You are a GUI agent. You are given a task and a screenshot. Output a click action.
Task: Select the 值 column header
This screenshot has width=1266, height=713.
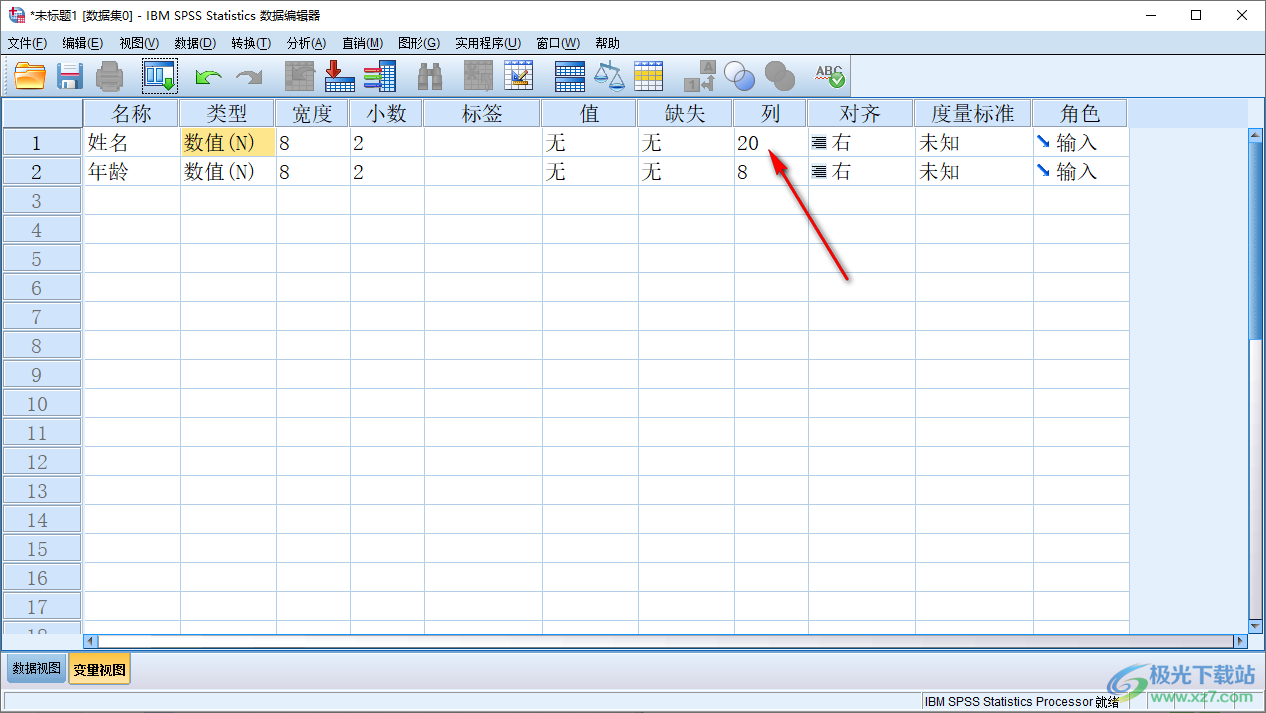[589, 113]
